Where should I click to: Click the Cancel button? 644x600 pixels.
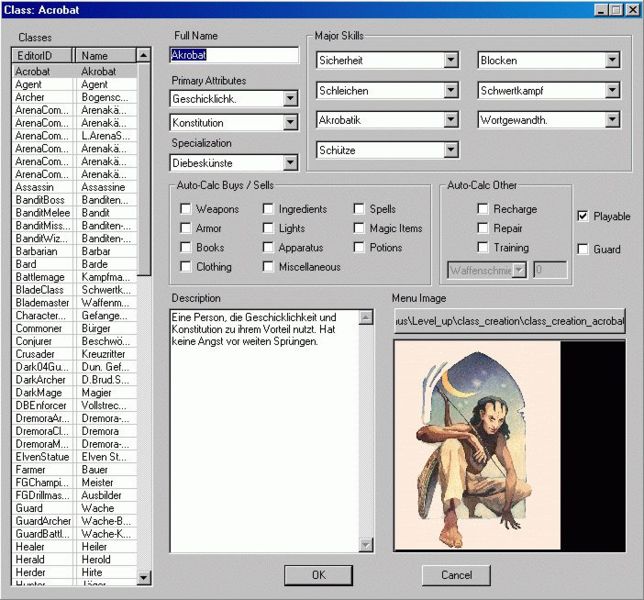(x=456, y=575)
